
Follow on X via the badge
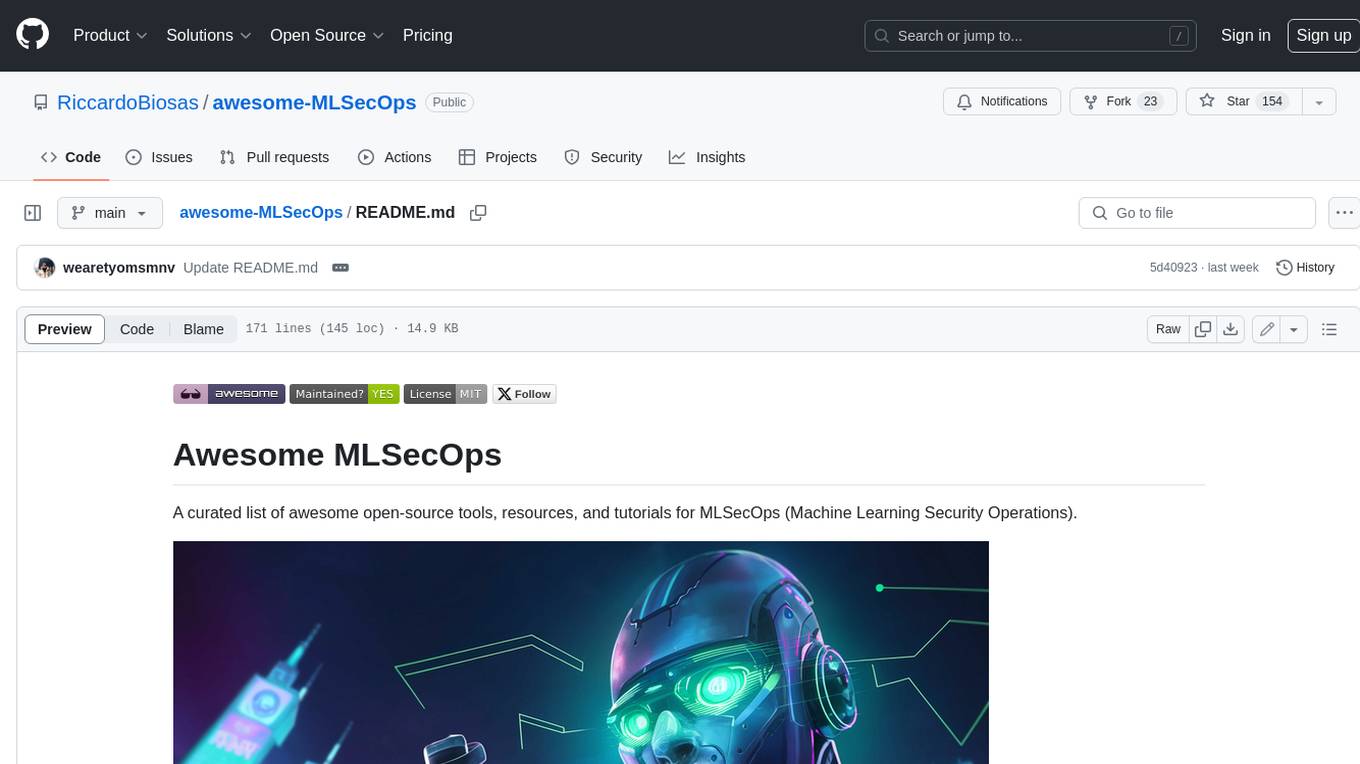click(524, 394)
